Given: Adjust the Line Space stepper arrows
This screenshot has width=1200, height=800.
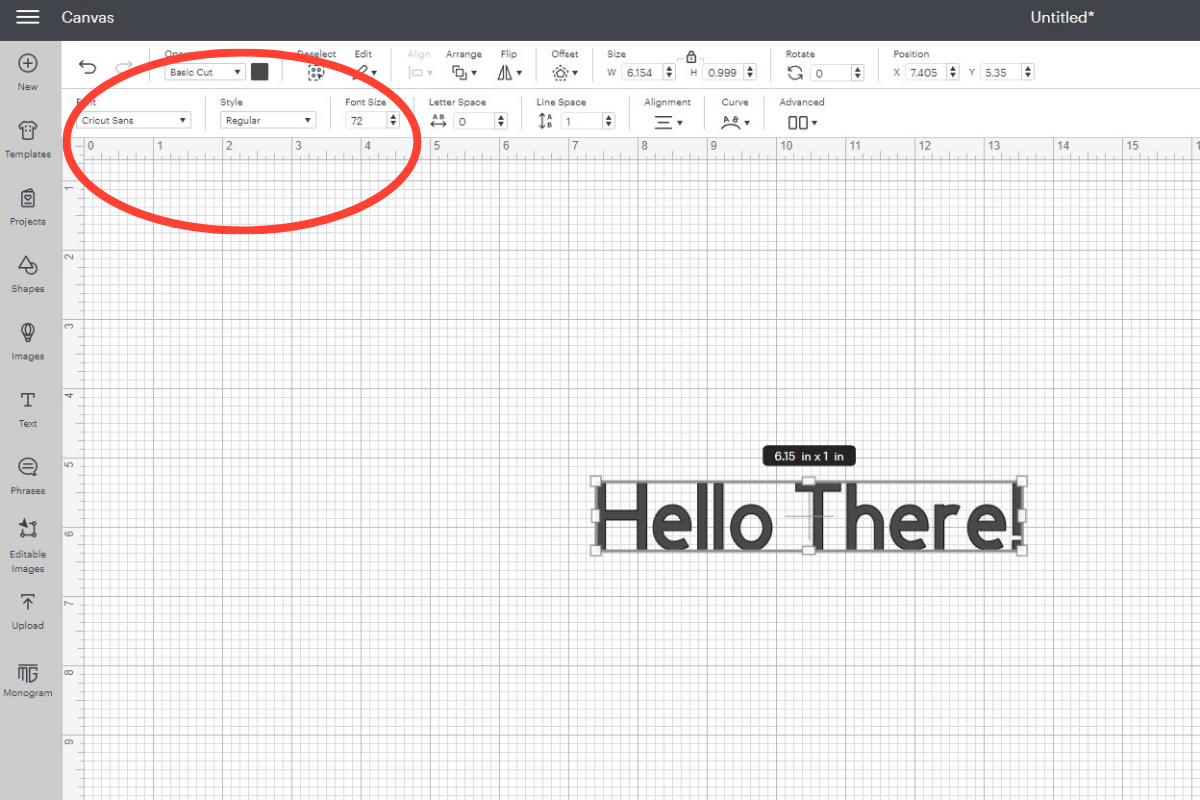Looking at the screenshot, I should [x=609, y=120].
